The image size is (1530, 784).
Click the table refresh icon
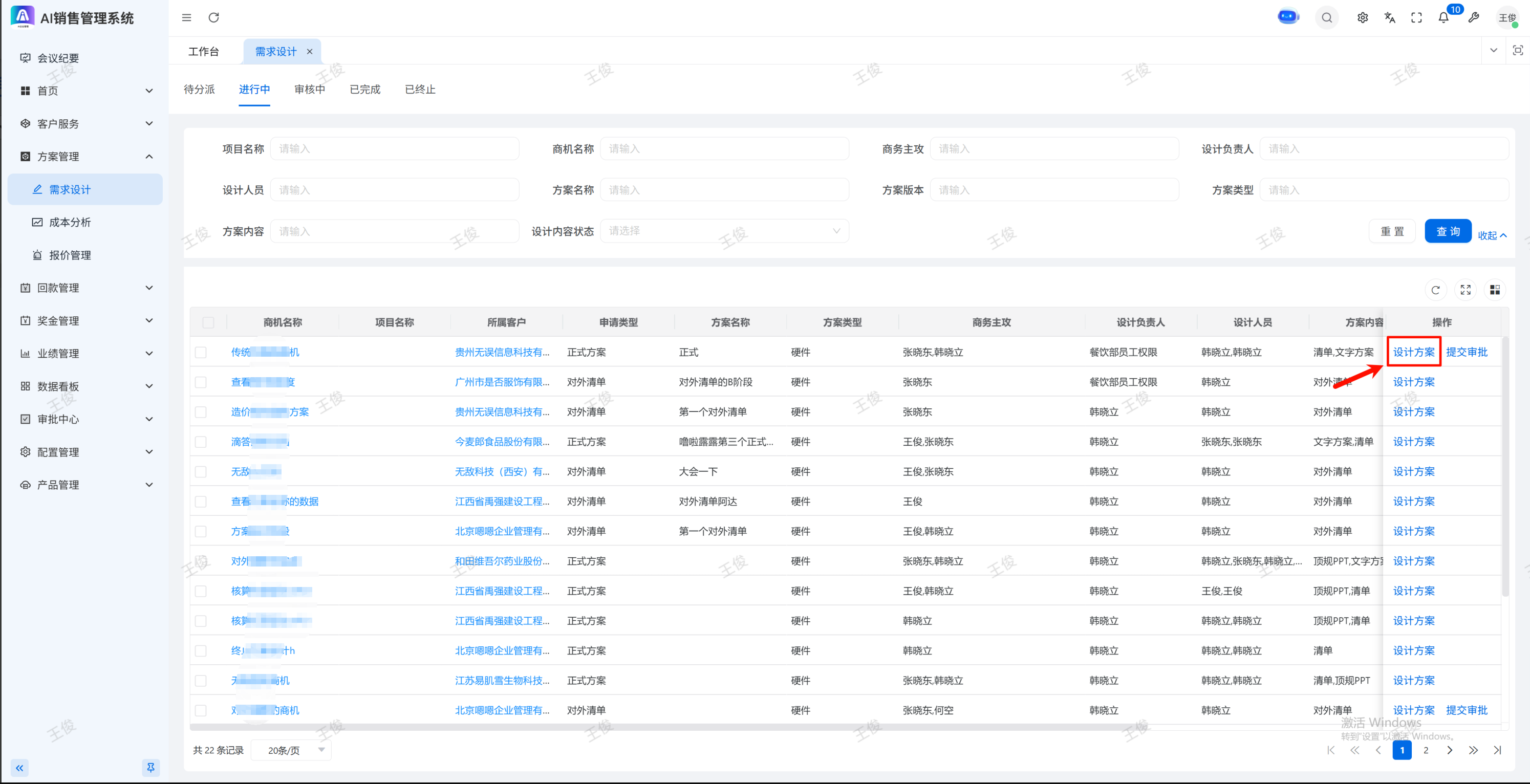pyautogui.click(x=1436, y=290)
